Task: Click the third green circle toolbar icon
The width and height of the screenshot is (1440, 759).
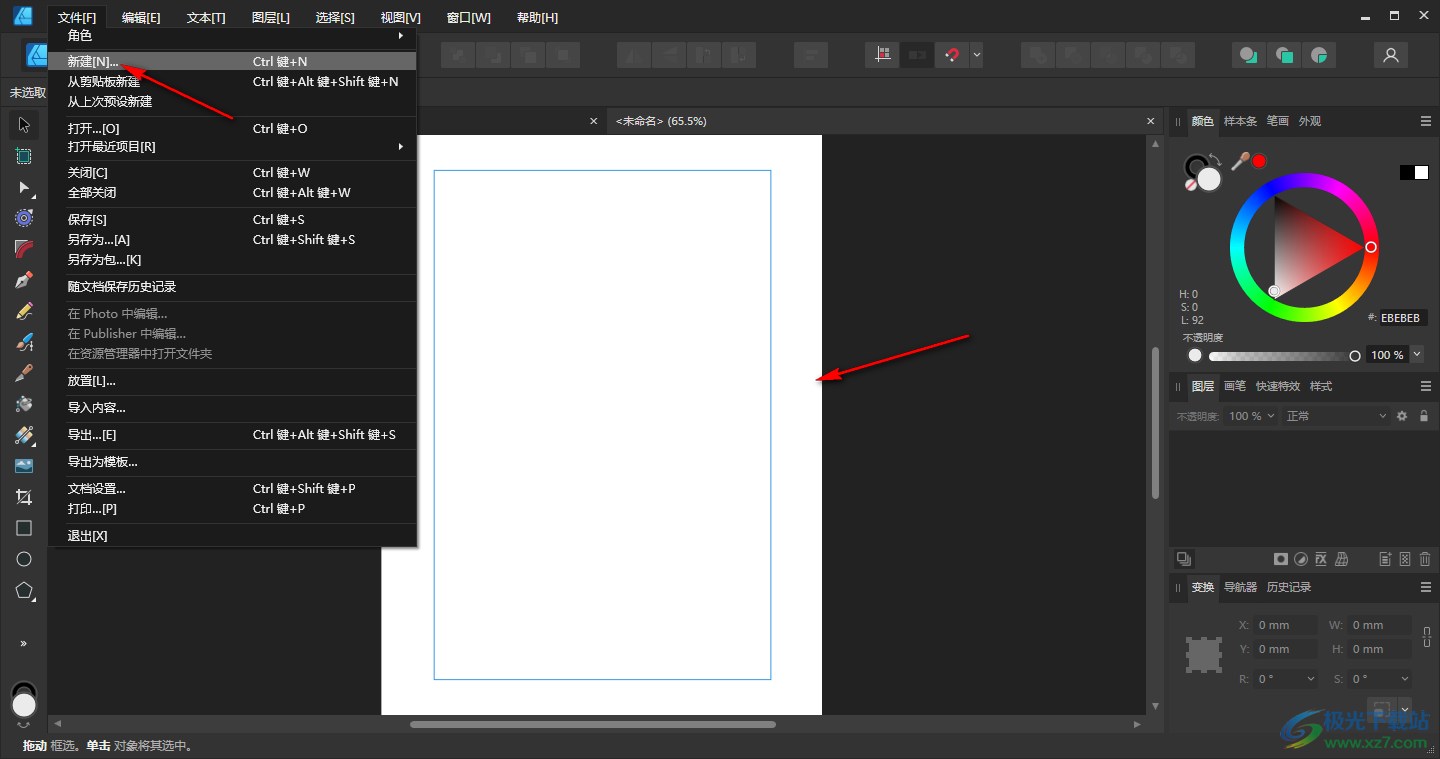Action: [x=1320, y=55]
